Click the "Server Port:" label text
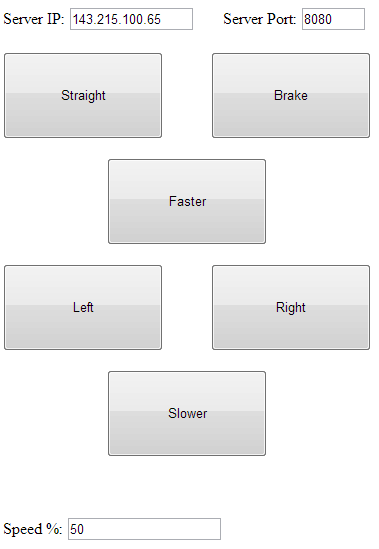This screenshot has width=379, height=549. (260, 19)
